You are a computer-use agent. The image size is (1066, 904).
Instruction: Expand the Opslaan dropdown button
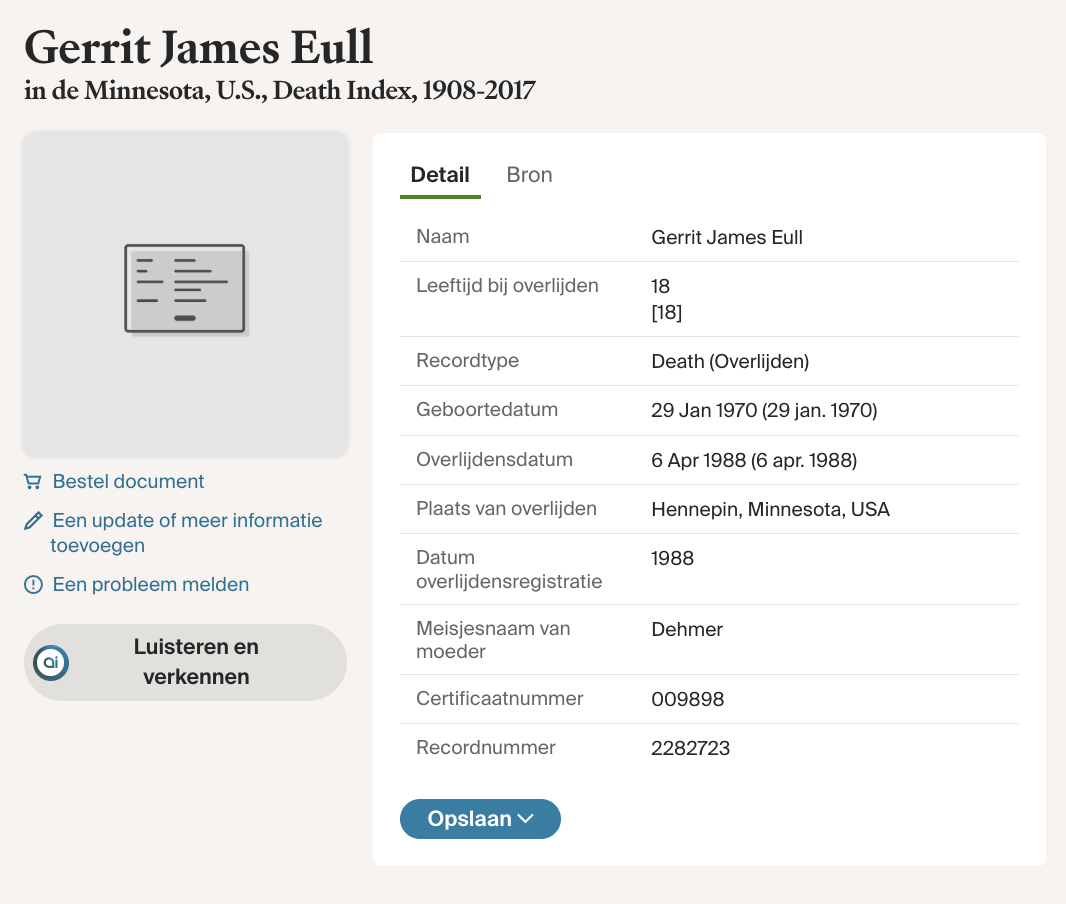point(480,819)
